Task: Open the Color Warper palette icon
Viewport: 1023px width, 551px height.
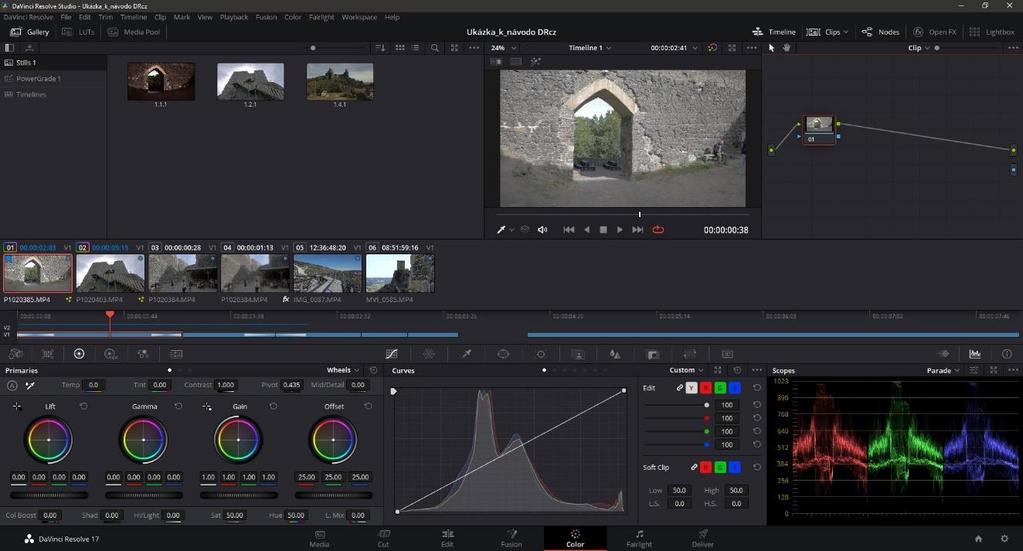Action: pyautogui.click(x=429, y=354)
